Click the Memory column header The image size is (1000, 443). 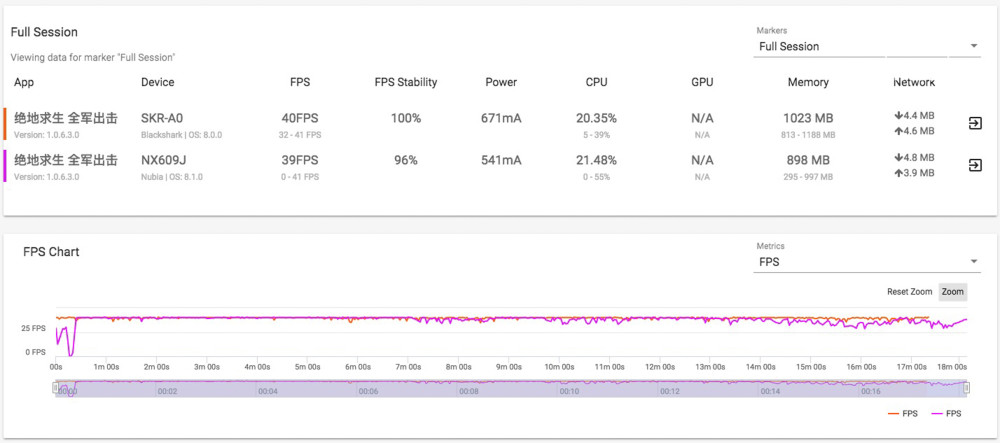pyautogui.click(x=808, y=82)
